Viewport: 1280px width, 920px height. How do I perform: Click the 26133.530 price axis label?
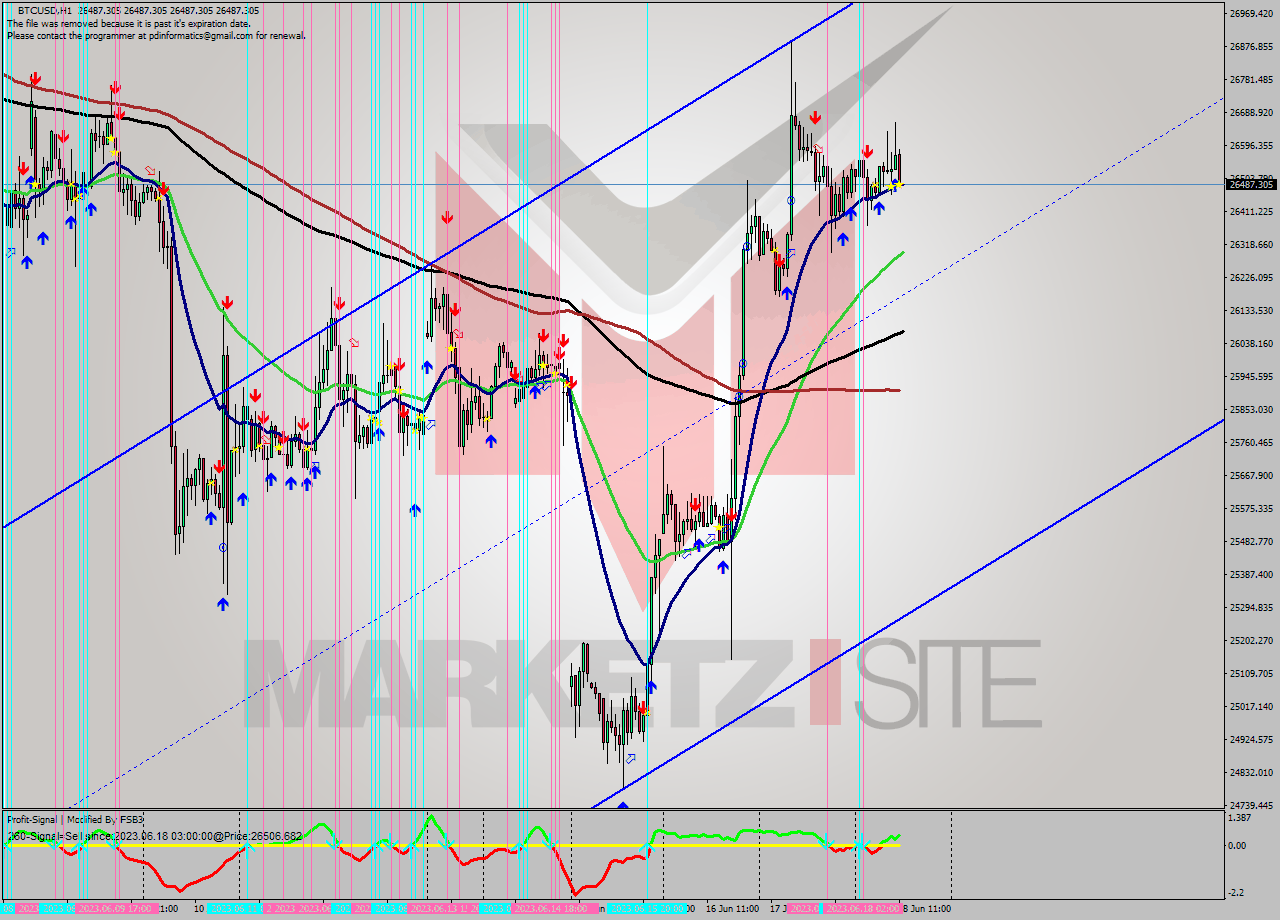1251,311
